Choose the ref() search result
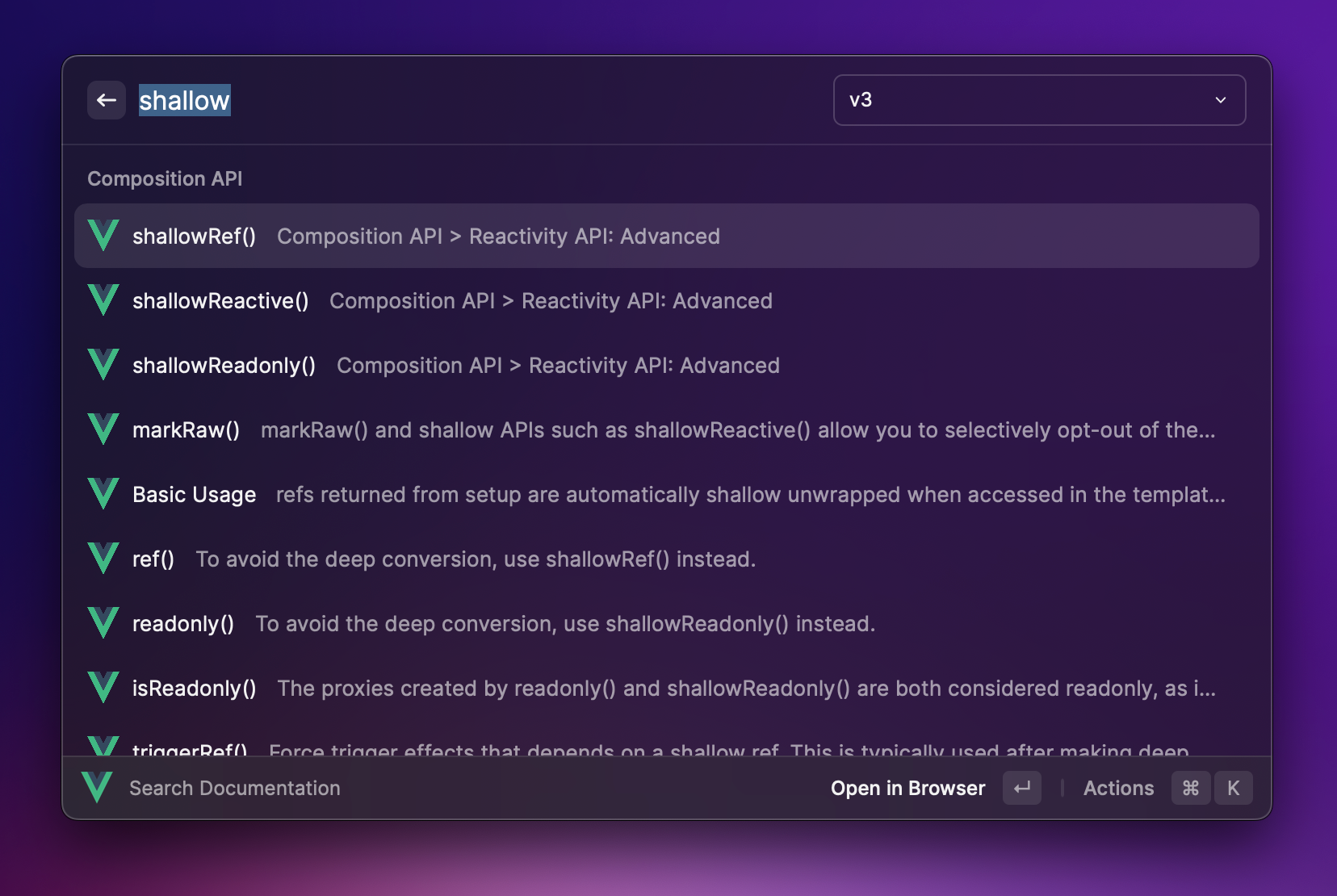 coord(153,559)
